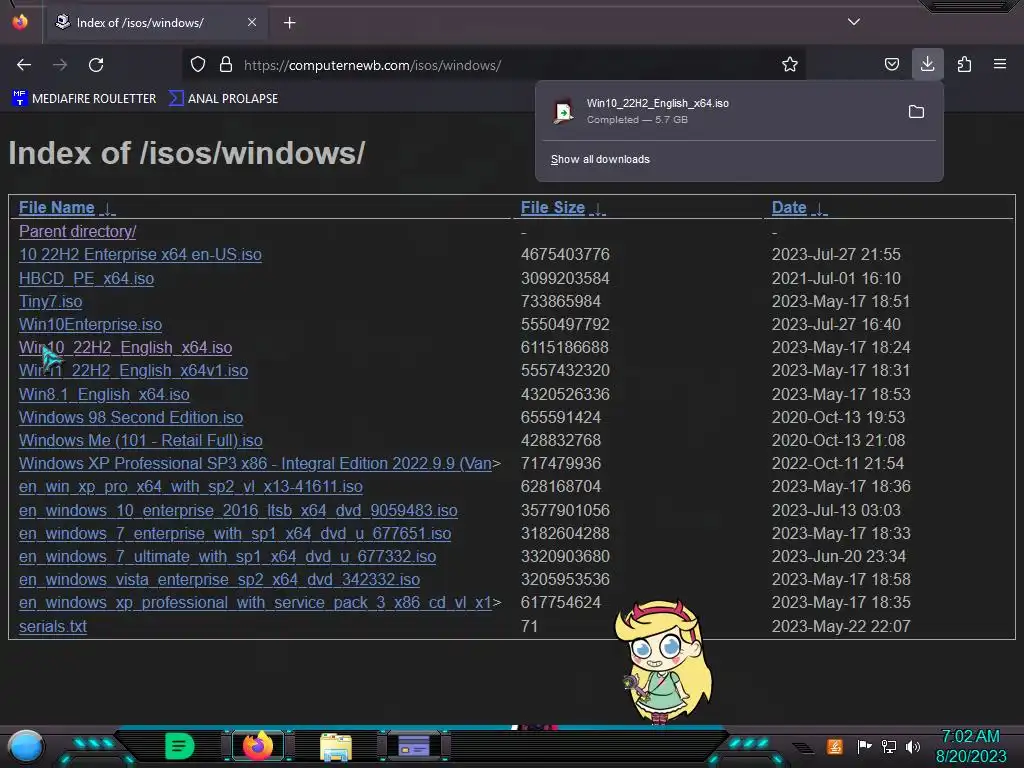Click the browser forward arrow
The height and width of the screenshot is (768, 1024).
[60, 65]
